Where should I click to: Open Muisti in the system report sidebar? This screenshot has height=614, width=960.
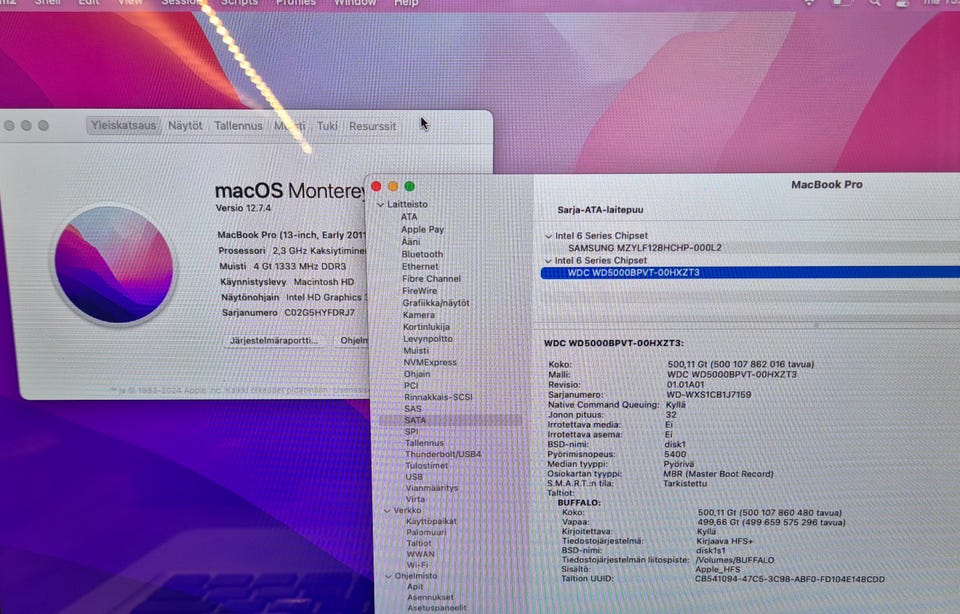coord(416,351)
